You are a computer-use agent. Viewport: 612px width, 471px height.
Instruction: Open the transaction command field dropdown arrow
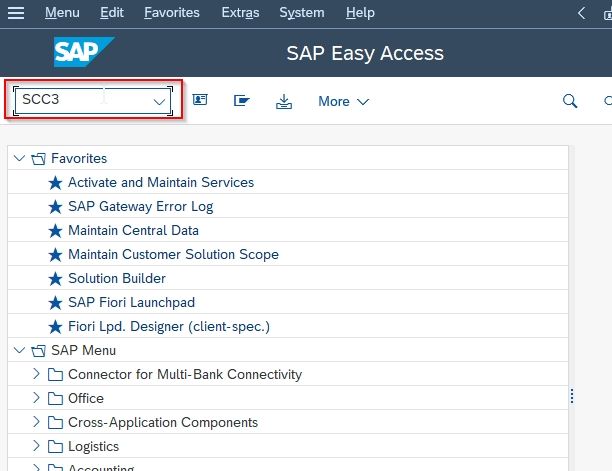159,102
